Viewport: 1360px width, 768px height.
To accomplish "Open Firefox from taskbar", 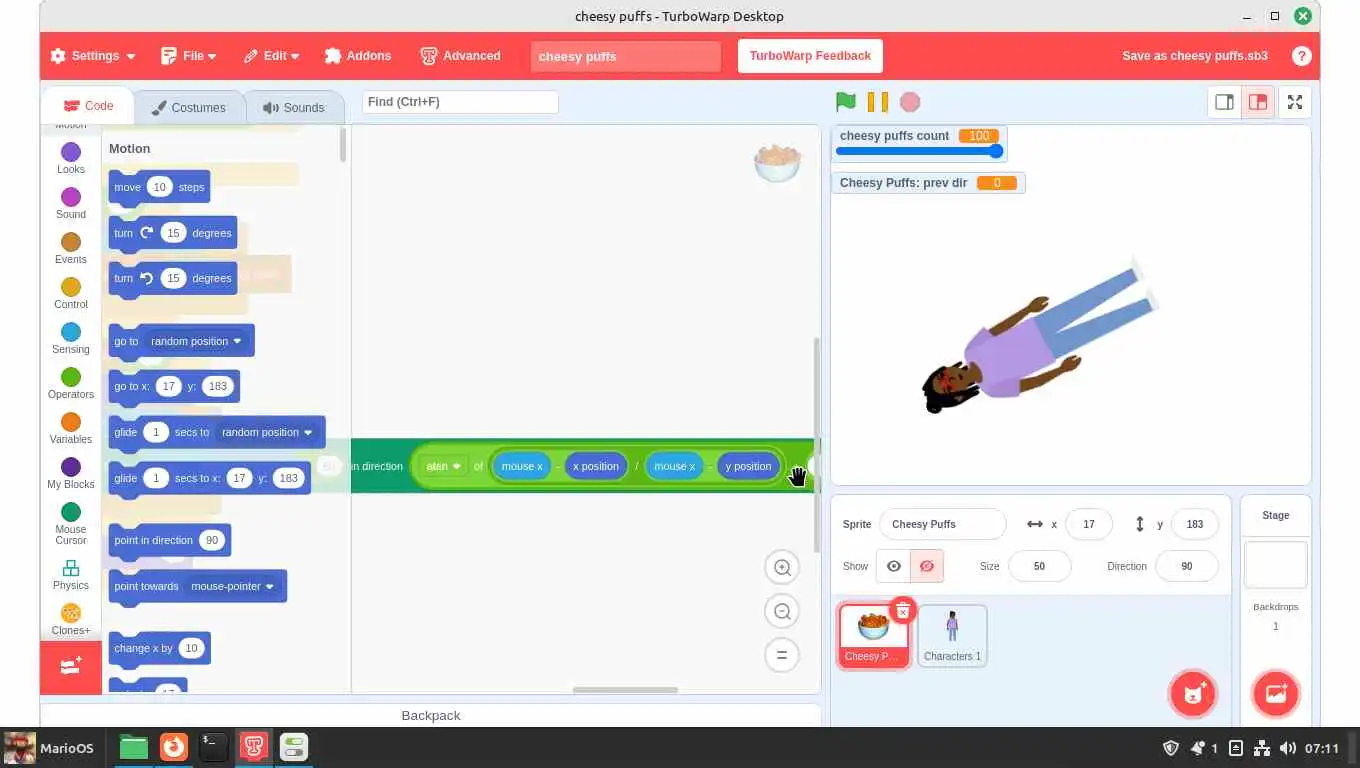I will [x=173, y=747].
